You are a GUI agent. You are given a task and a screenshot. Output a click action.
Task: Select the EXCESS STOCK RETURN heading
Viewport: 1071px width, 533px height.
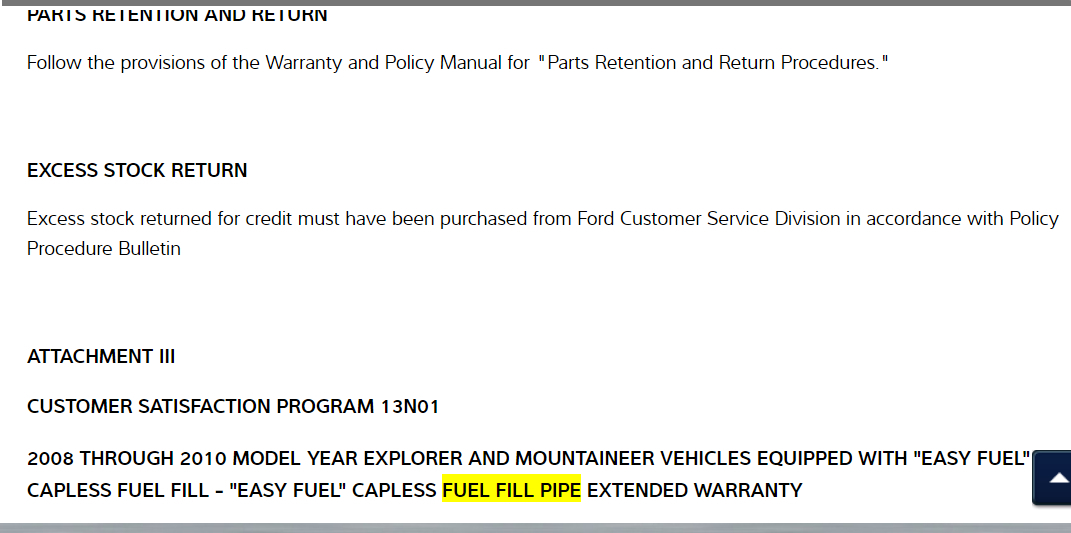coord(137,170)
